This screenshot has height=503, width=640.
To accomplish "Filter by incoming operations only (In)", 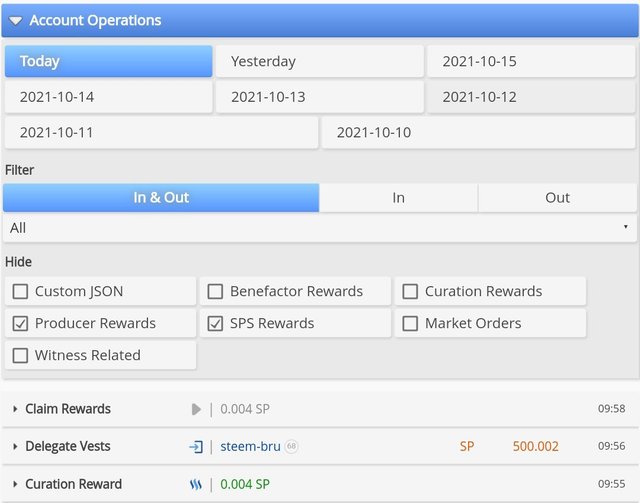I will [398, 198].
